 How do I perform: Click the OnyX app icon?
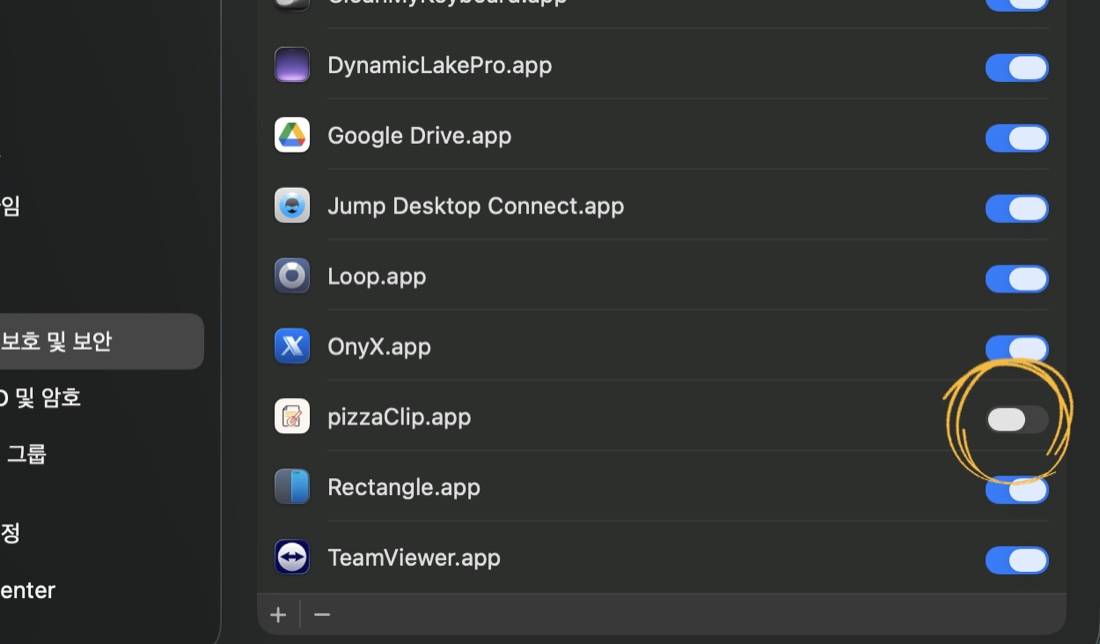[292, 346]
